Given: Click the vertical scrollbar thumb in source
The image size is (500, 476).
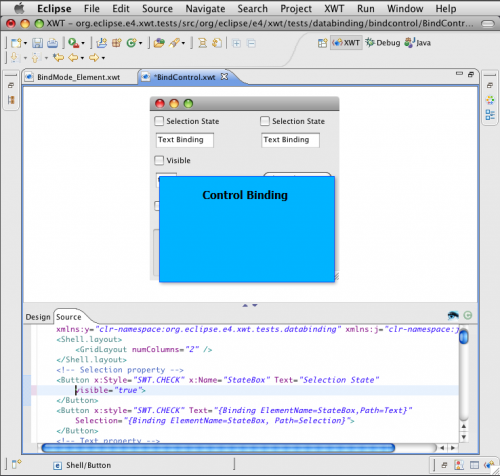Looking at the screenshot, I should pyautogui.click(x=463, y=337).
